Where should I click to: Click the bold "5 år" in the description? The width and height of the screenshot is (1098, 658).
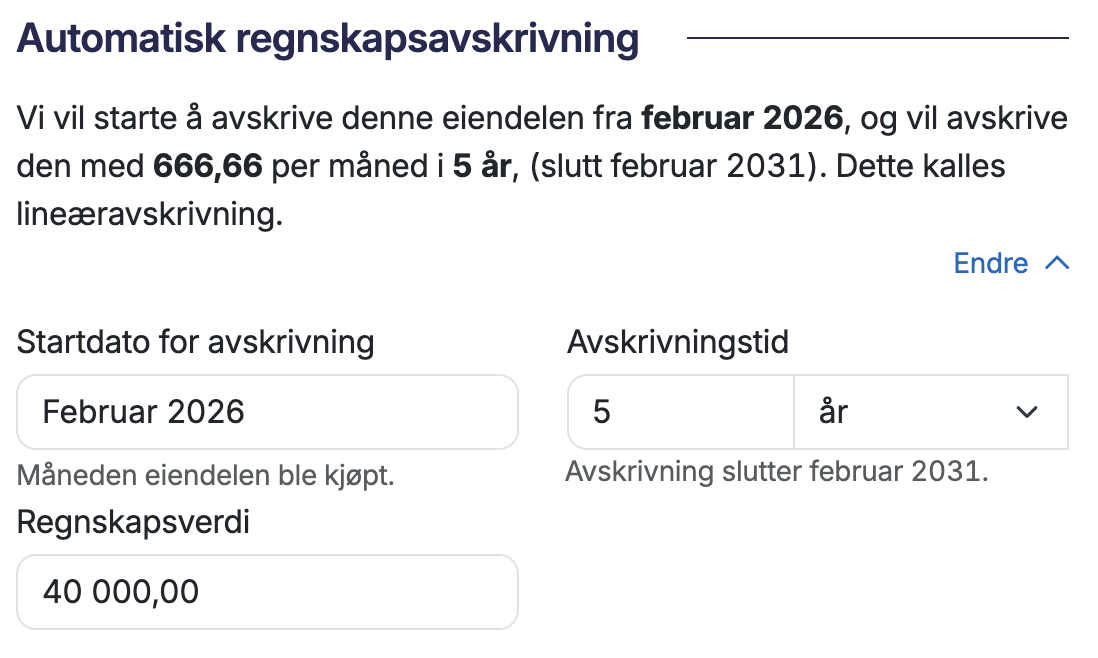tap(482, 166)
